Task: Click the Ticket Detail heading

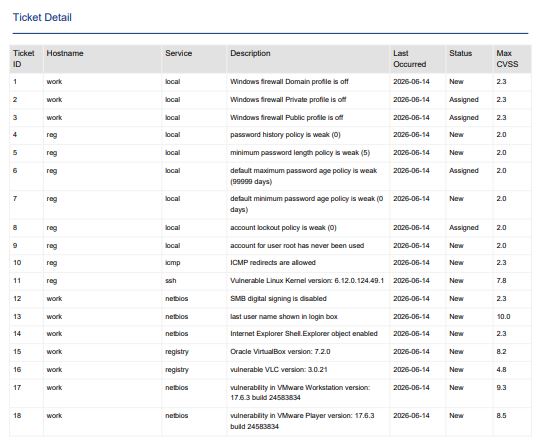Action: pyautogui.click(x=42, y=17)
